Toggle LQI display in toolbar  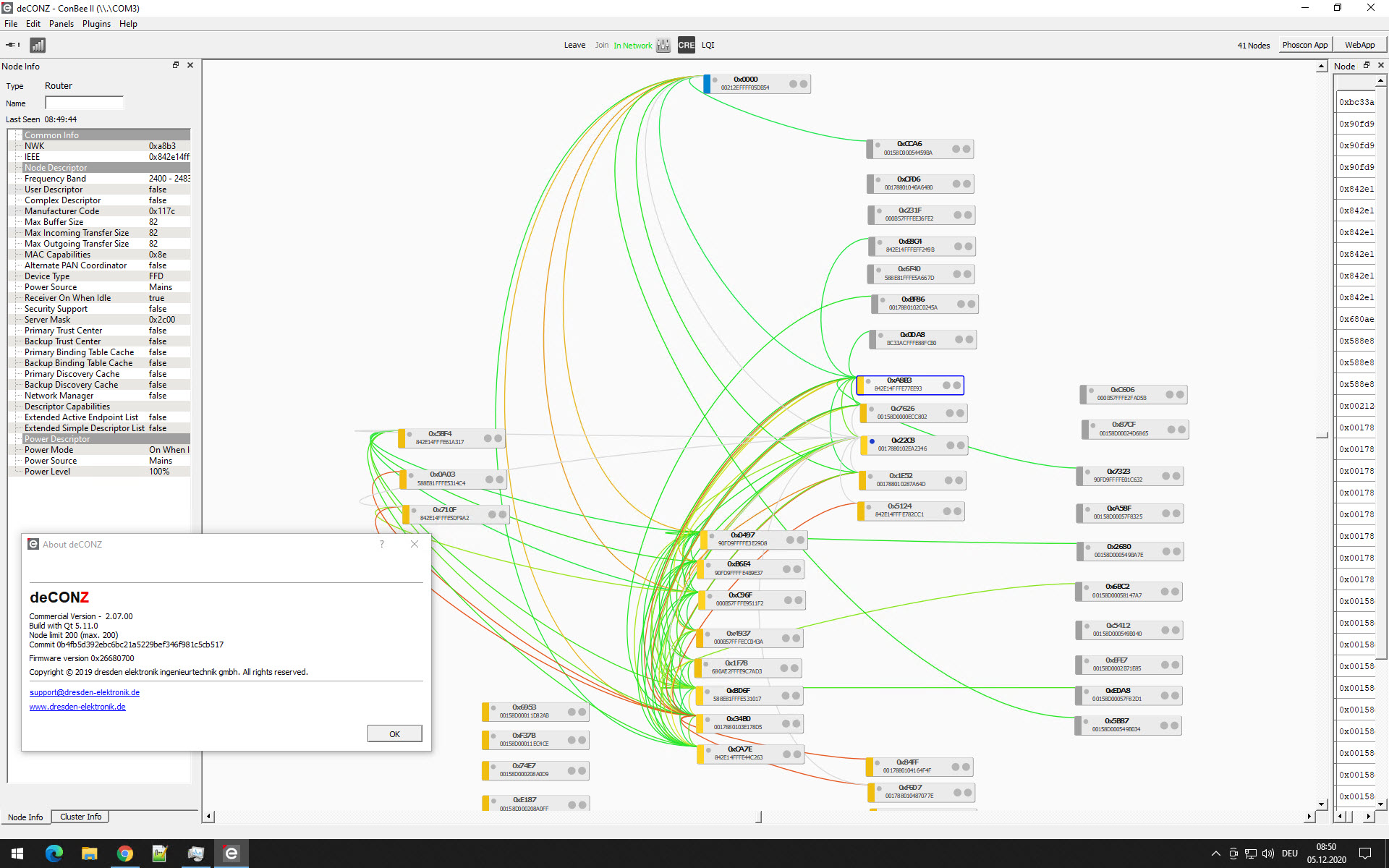tap(708, 45)
